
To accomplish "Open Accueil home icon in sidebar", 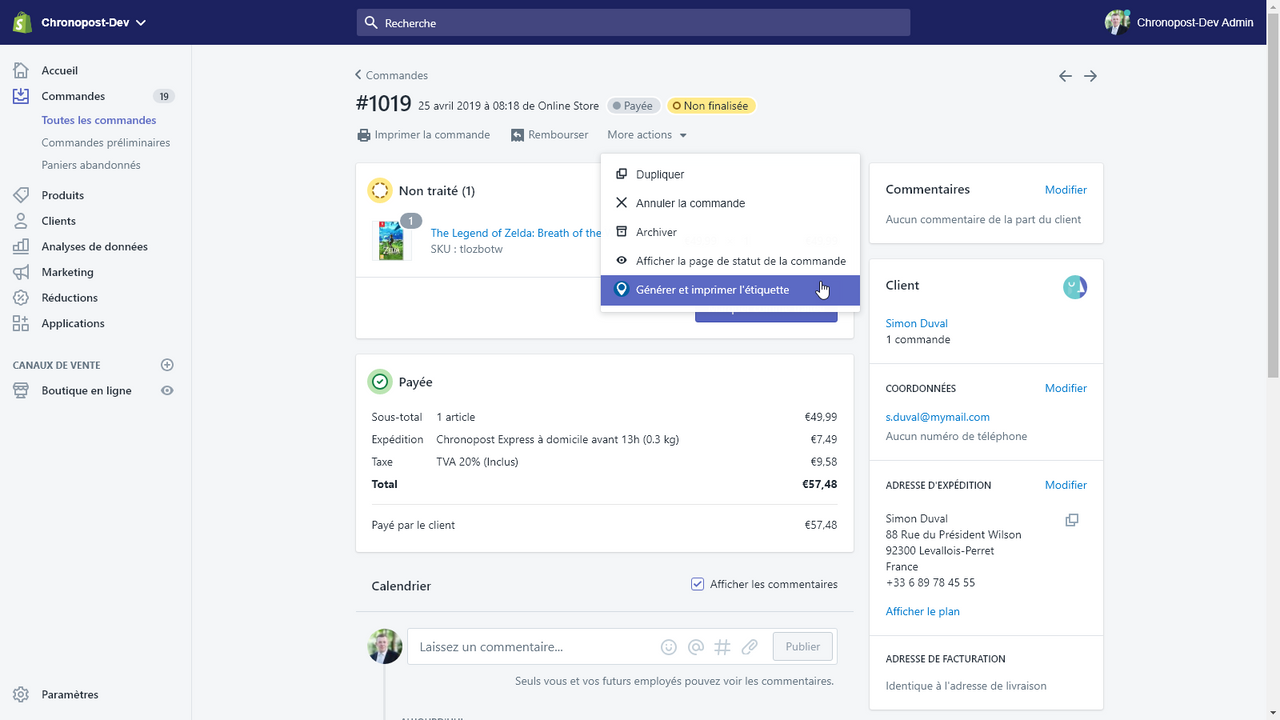I will [21, 71].
